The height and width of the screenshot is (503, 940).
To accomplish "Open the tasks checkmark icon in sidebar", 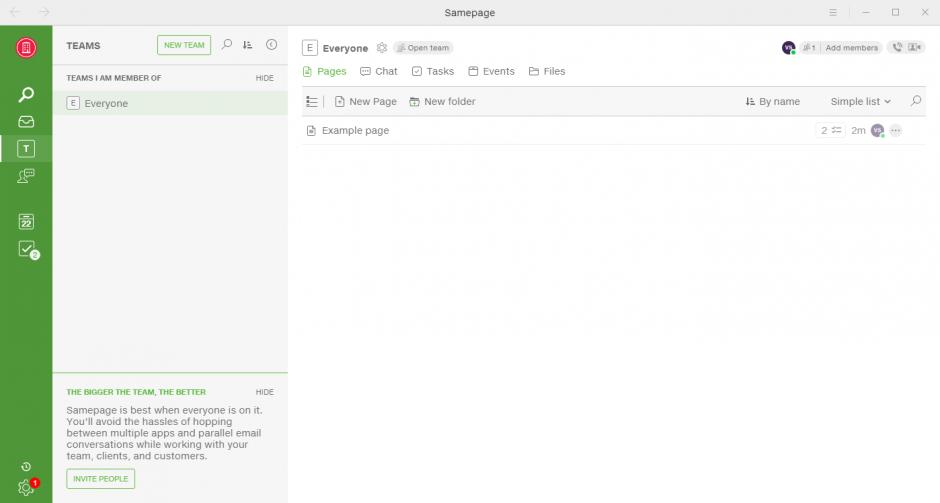I will pos(27,249).
